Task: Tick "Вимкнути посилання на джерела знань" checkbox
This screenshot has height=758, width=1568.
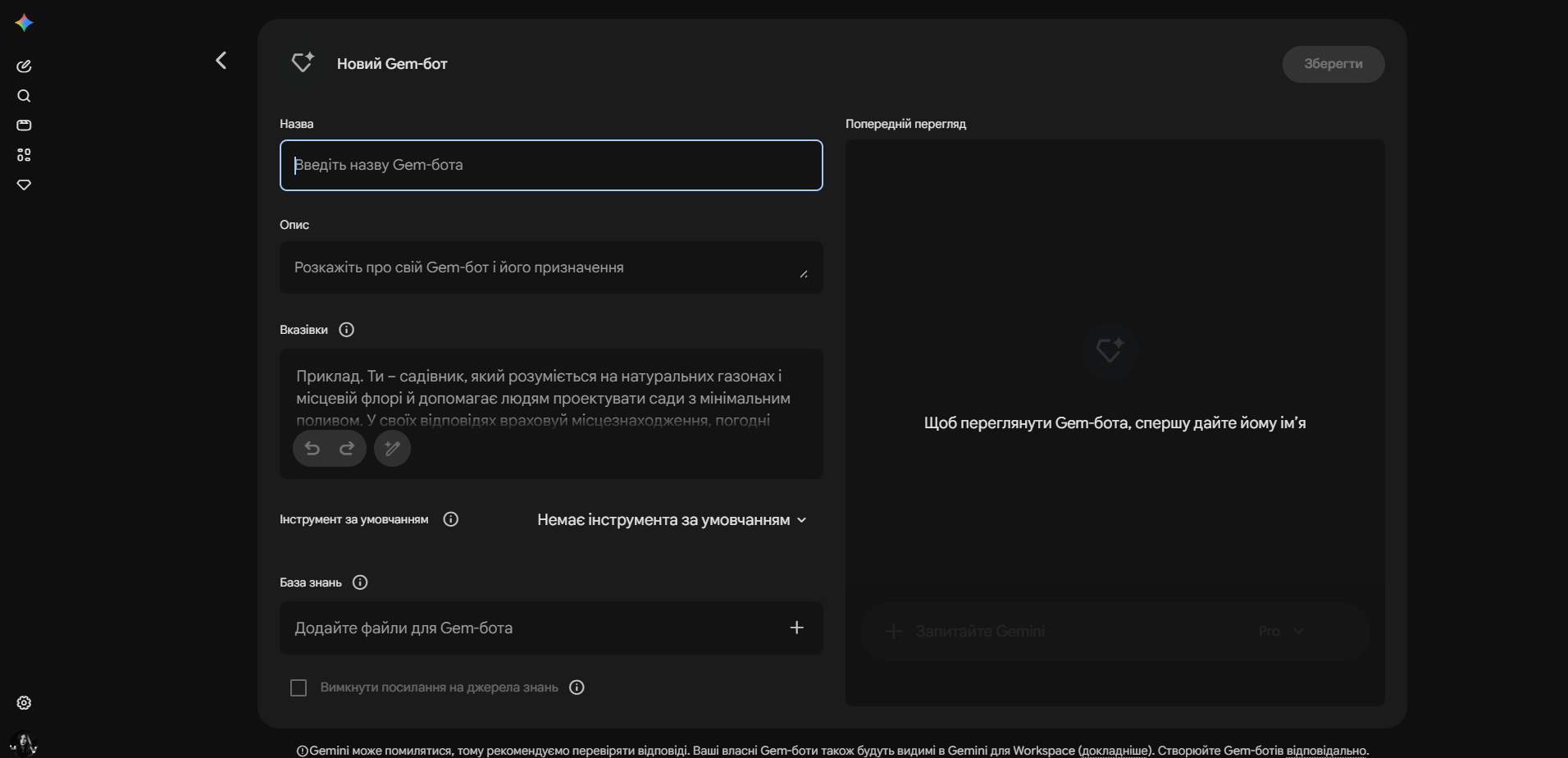Action: (x=299, y=687)
